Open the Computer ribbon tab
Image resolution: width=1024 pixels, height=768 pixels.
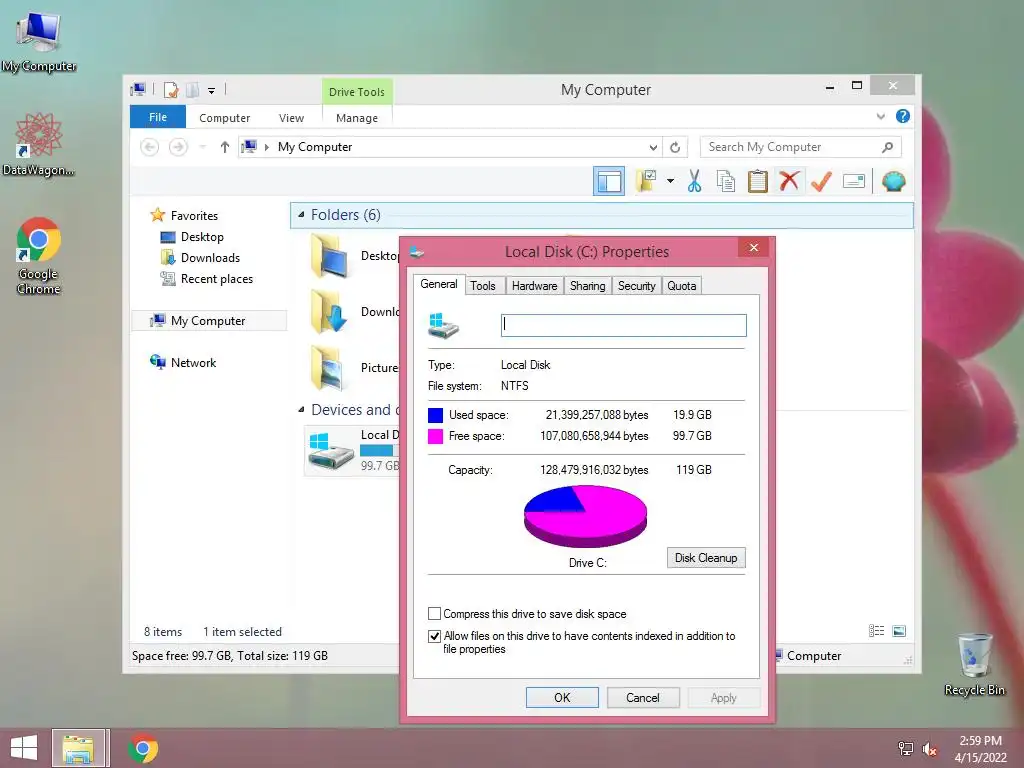[x=225, y=118]
